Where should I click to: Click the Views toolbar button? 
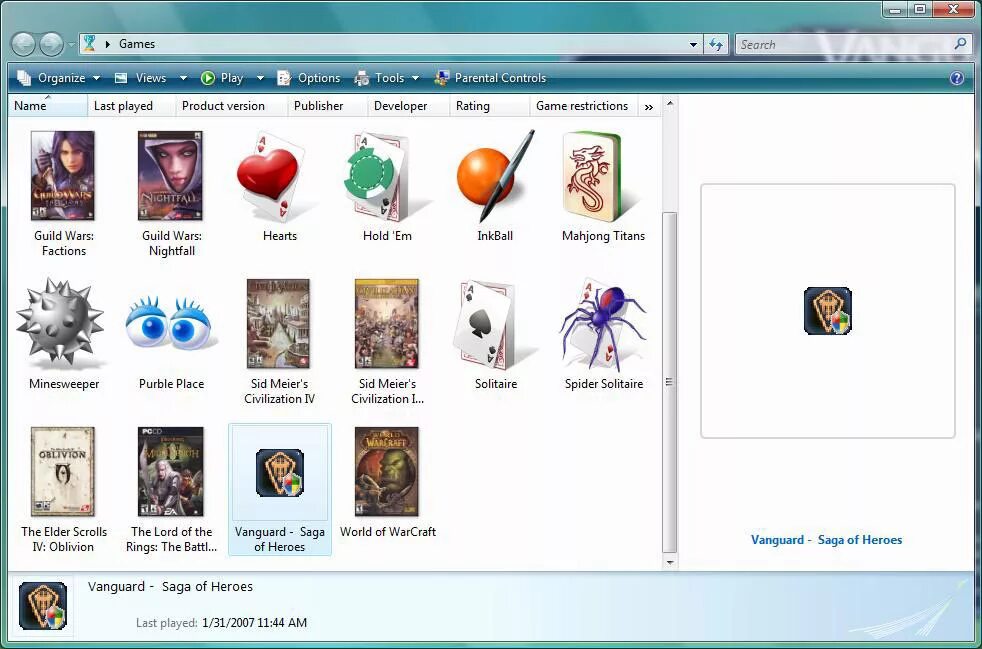tap(140, 78)
